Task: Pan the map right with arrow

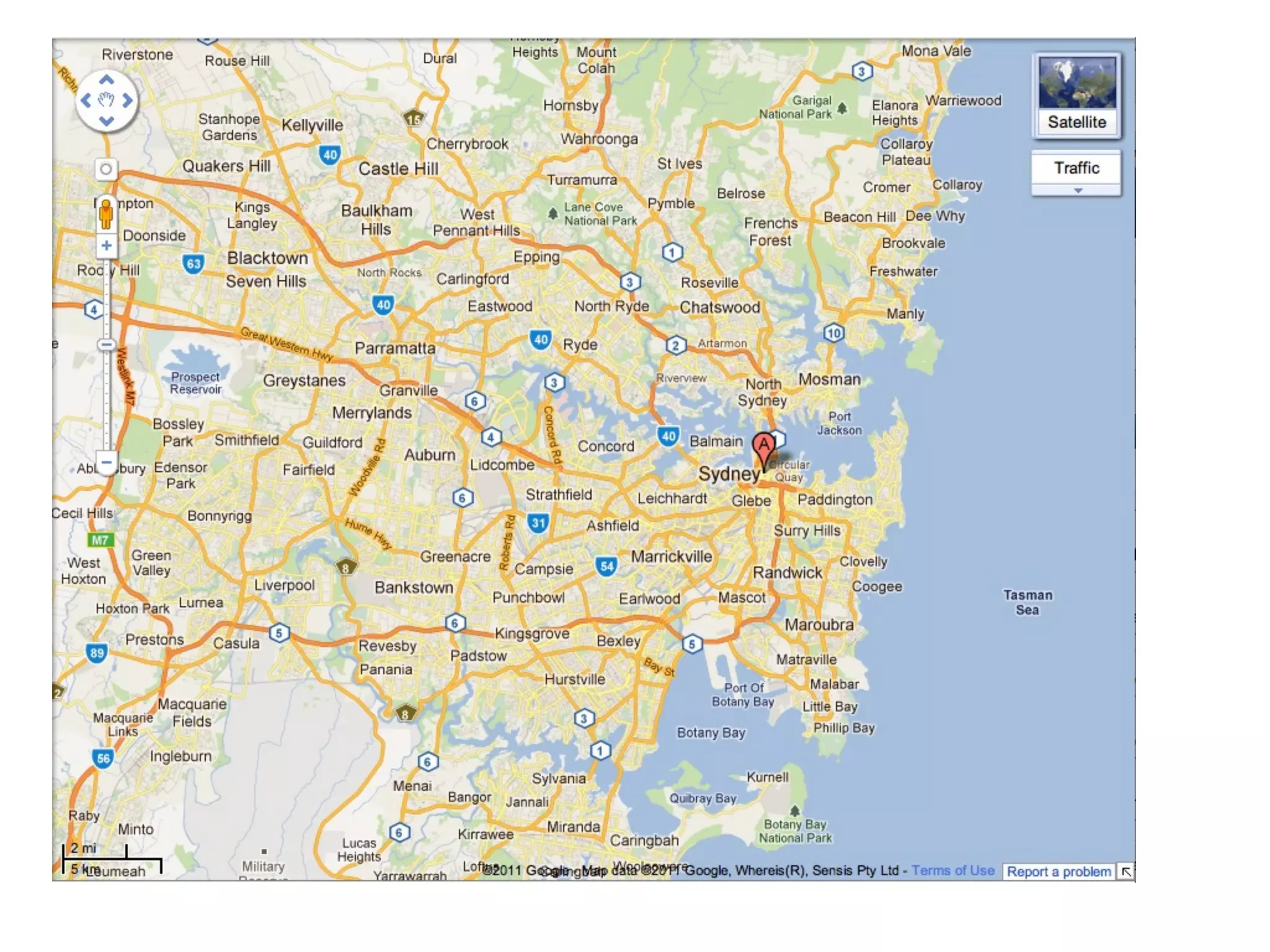Action: [128, 100]
